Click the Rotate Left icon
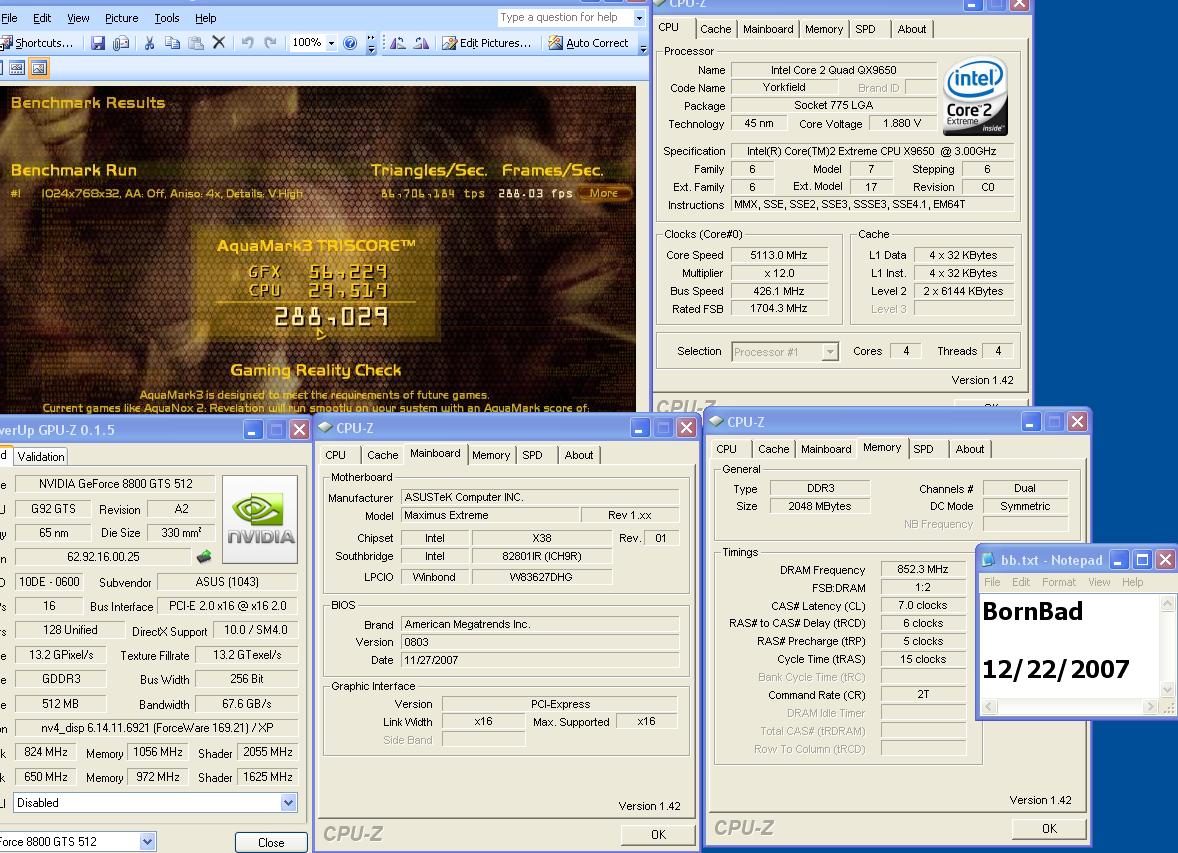This screenshot has height=853, width=1178. tap(398, 43)
